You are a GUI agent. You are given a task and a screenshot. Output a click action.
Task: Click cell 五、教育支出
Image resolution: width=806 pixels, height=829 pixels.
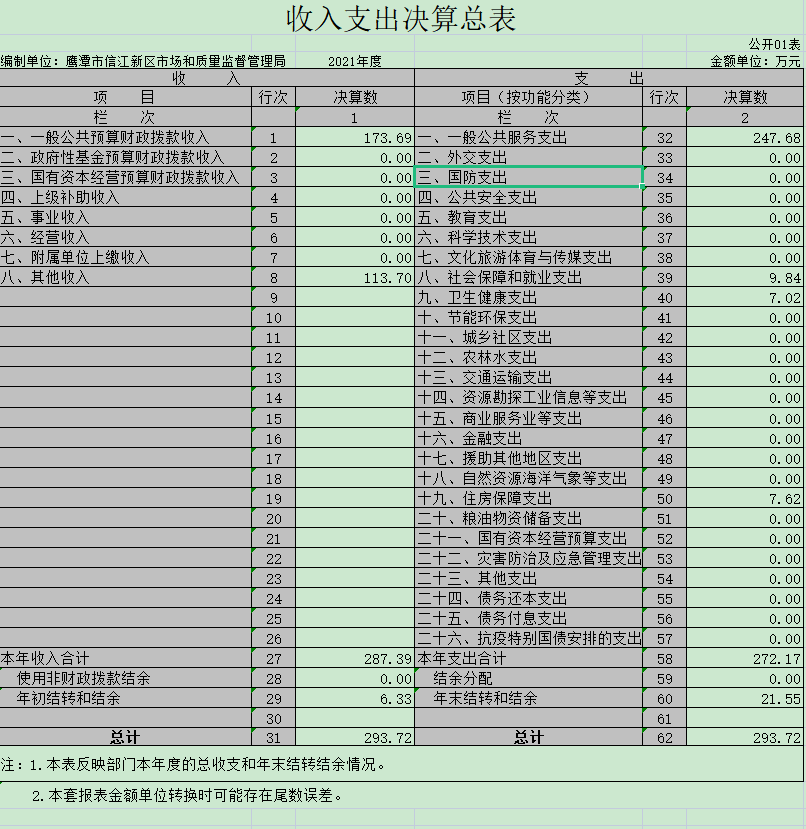pos(528,218)
